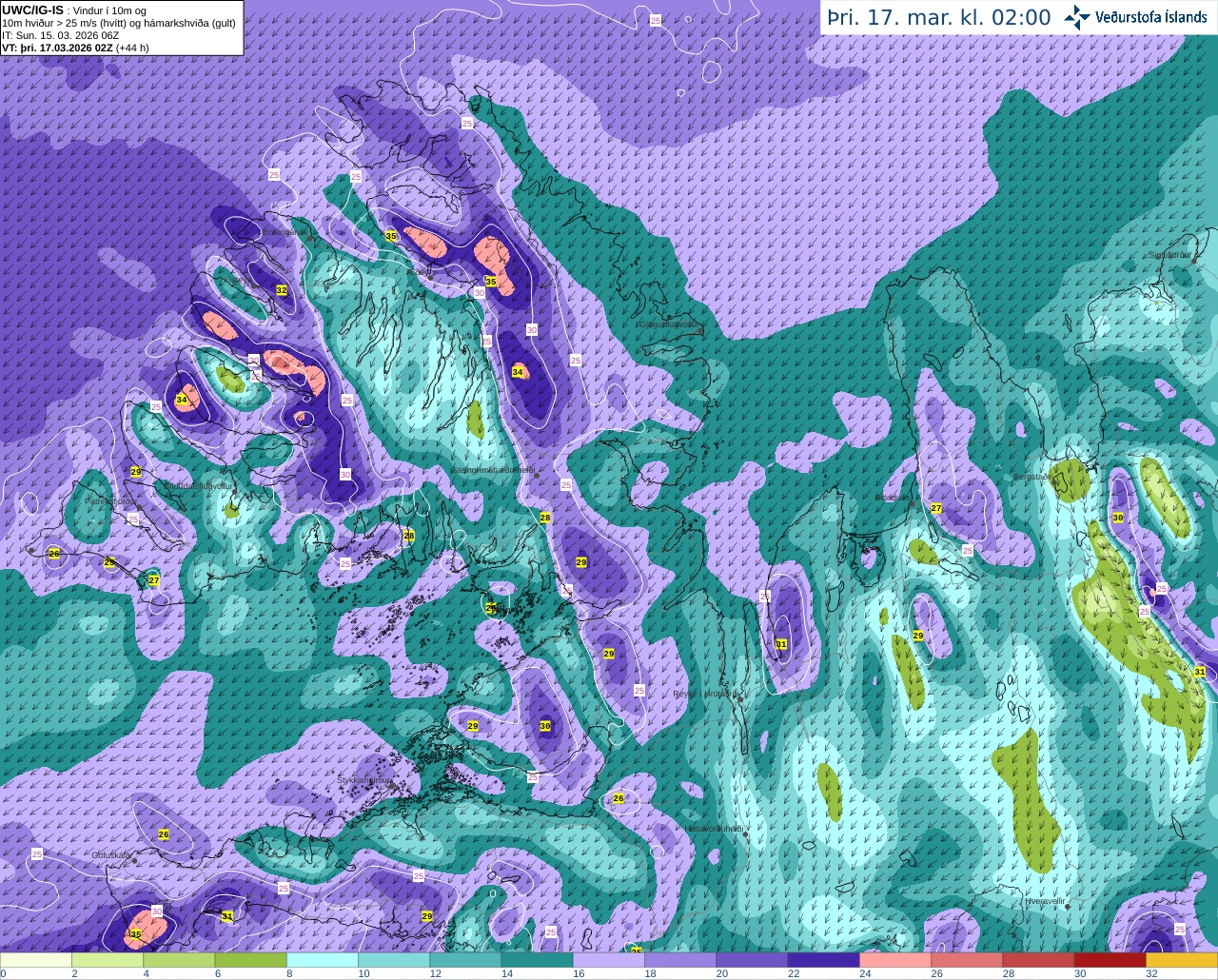
Task: Select the olive green 6–8 legend swatch
Action: [250, 960]
